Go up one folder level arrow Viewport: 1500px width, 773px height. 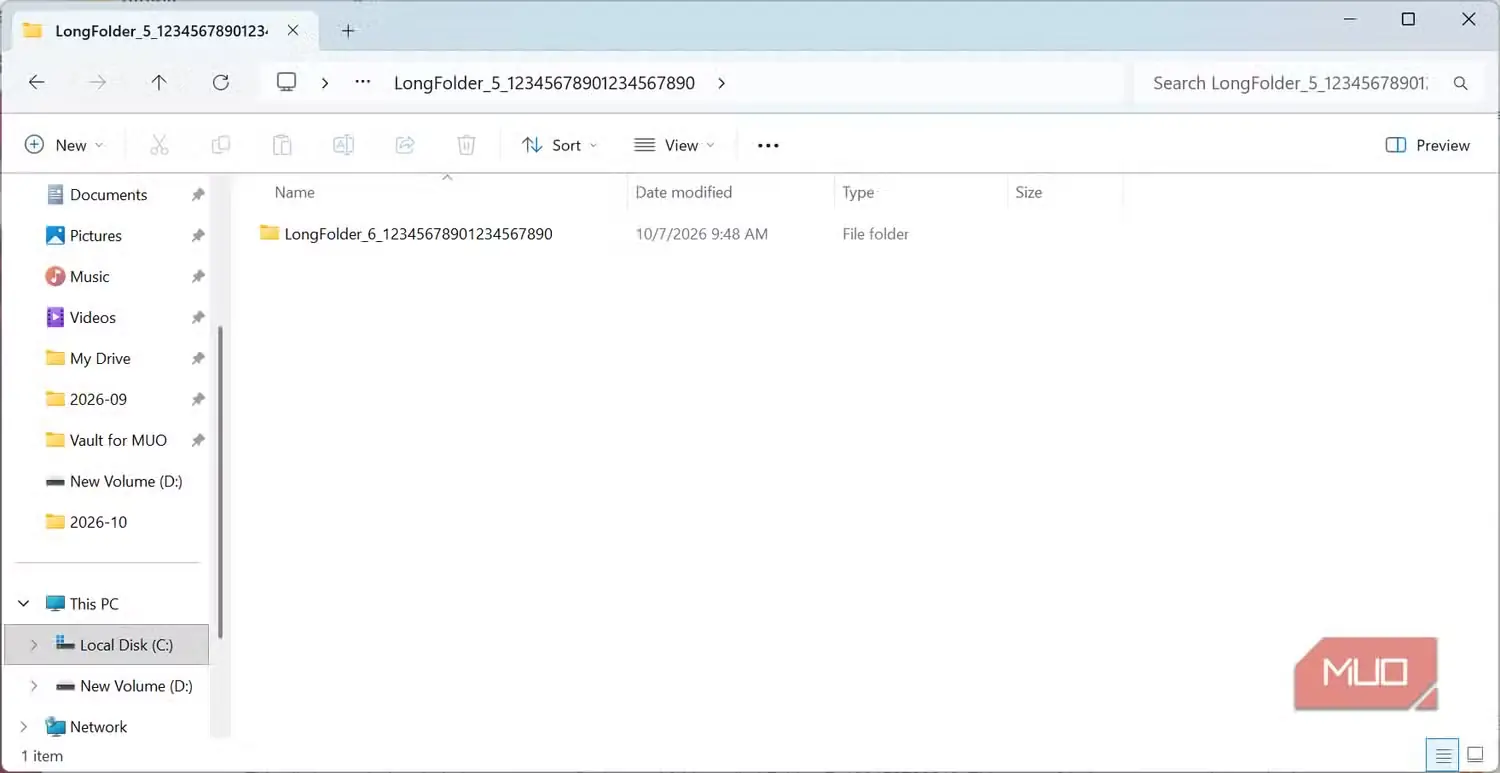click(x=159, y=83)
